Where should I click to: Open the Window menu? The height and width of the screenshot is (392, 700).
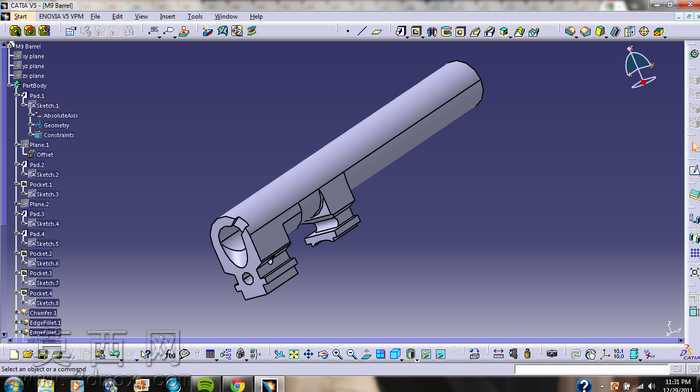(x=226, y=17)
